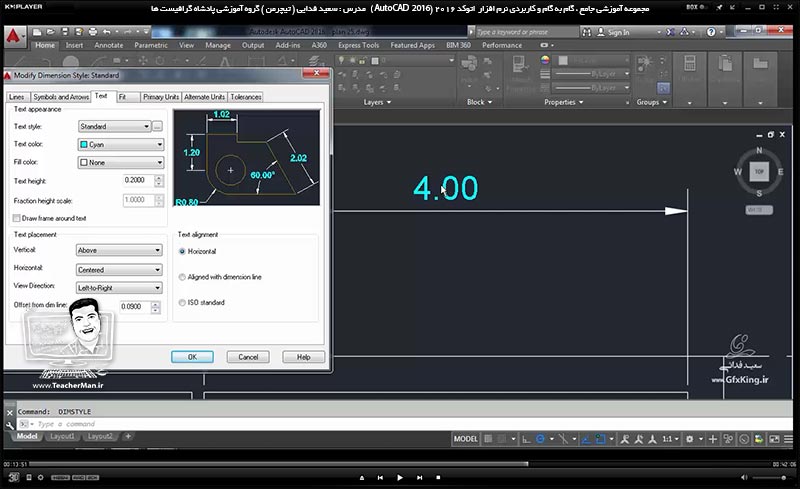
Task: Toggle polar tracking circle icon in status bar
Action: tap(540, 439)
